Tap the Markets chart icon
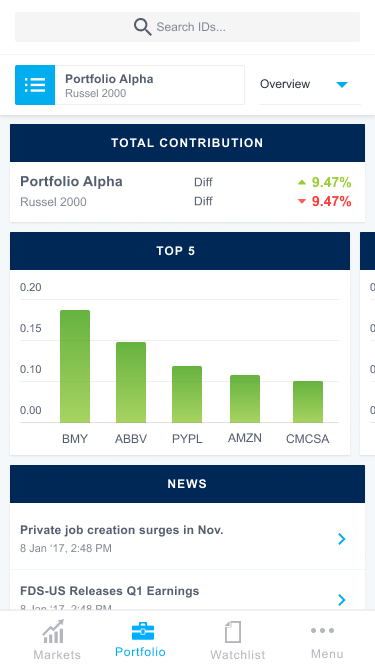The width and height of the screenshot is (375, 667). tap(54, 631)
